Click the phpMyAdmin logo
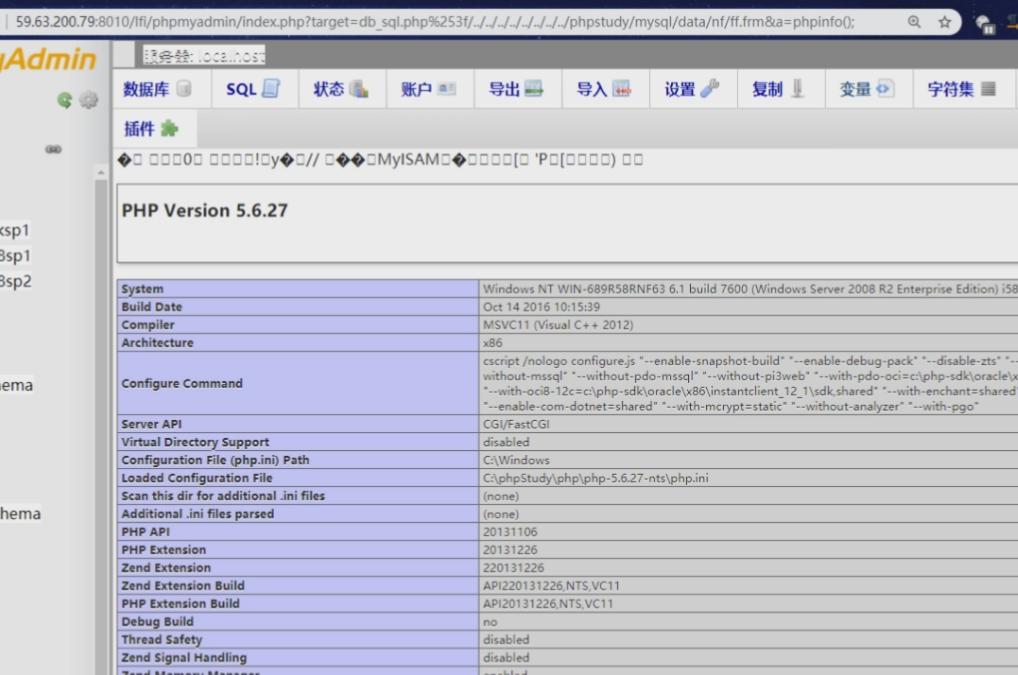The width and height of the screenshot is (1018, 675). pos(48,60)
